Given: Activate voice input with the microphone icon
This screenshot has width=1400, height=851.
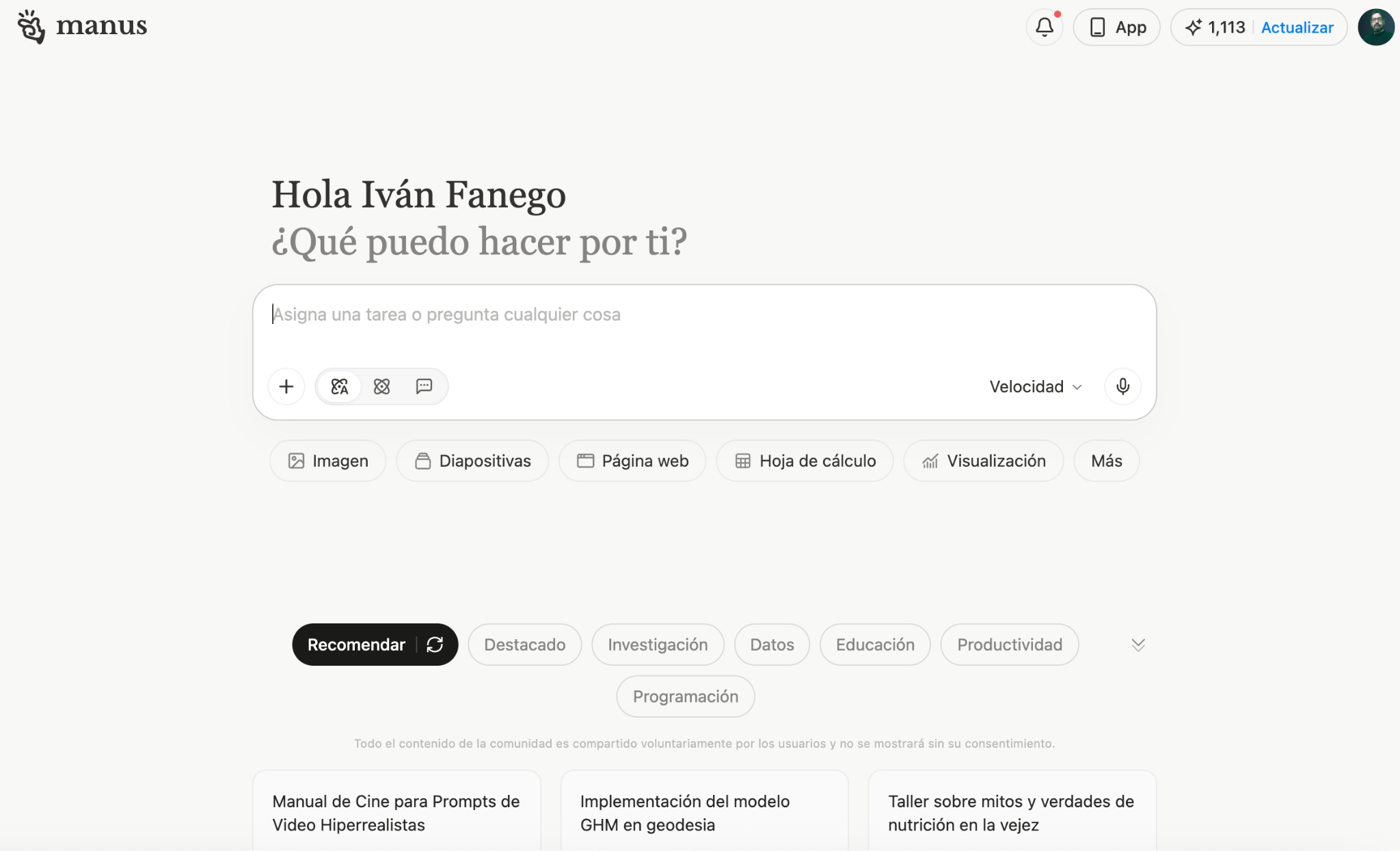Looking at the screenshot, I should click(1122, 386).
